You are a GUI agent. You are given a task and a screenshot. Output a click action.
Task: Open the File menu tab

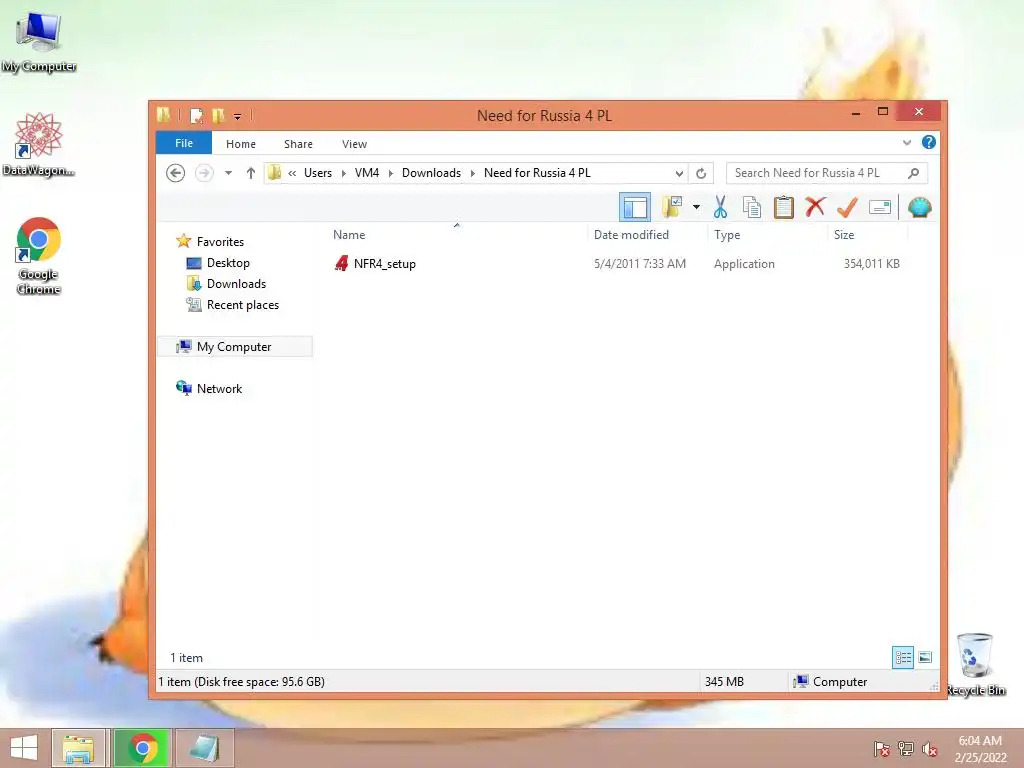184,143
